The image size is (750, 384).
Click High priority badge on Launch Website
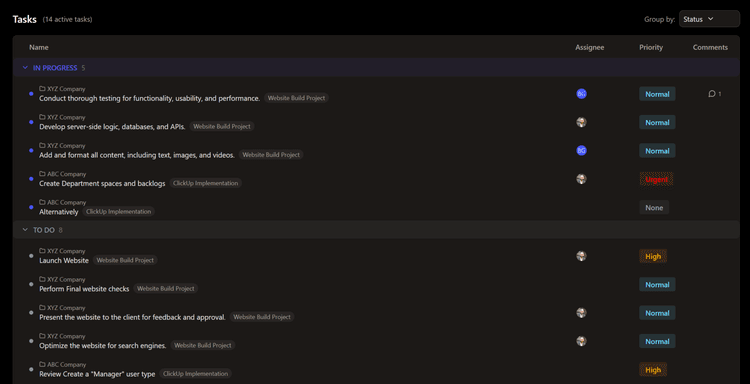point(653,256)
